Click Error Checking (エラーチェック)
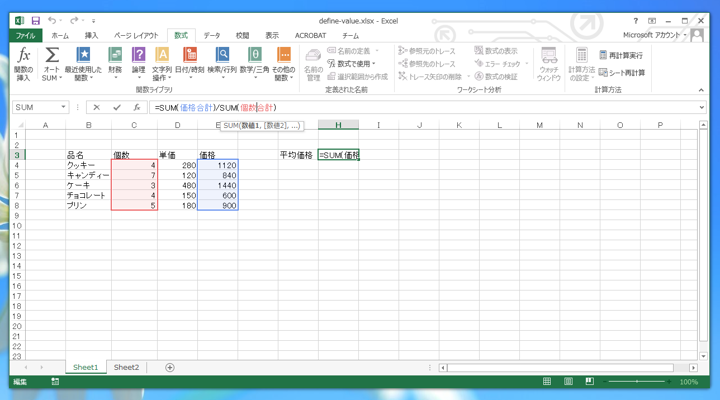720x400 pixels. [x=498, y=63]
